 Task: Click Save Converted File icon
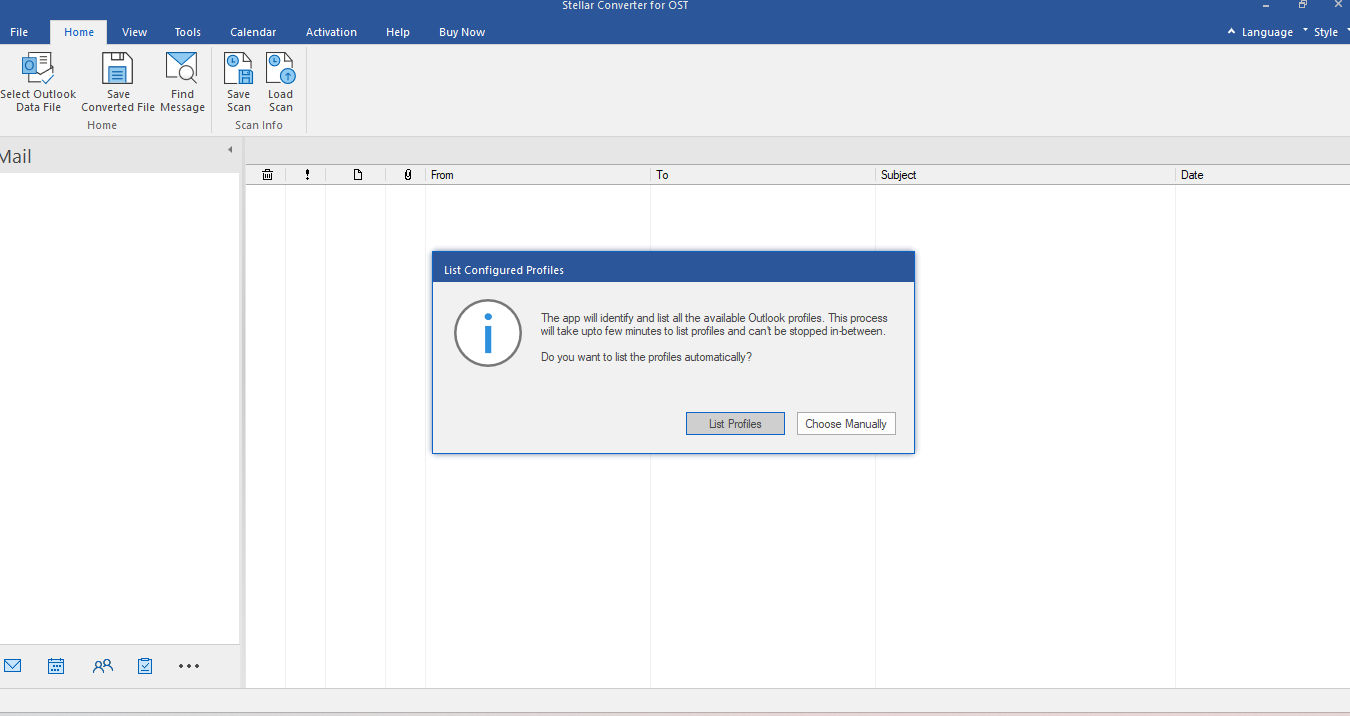pos(118,70)
